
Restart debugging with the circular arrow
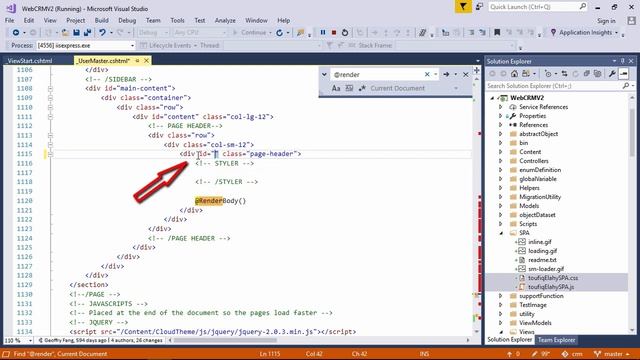coord(345,33)
